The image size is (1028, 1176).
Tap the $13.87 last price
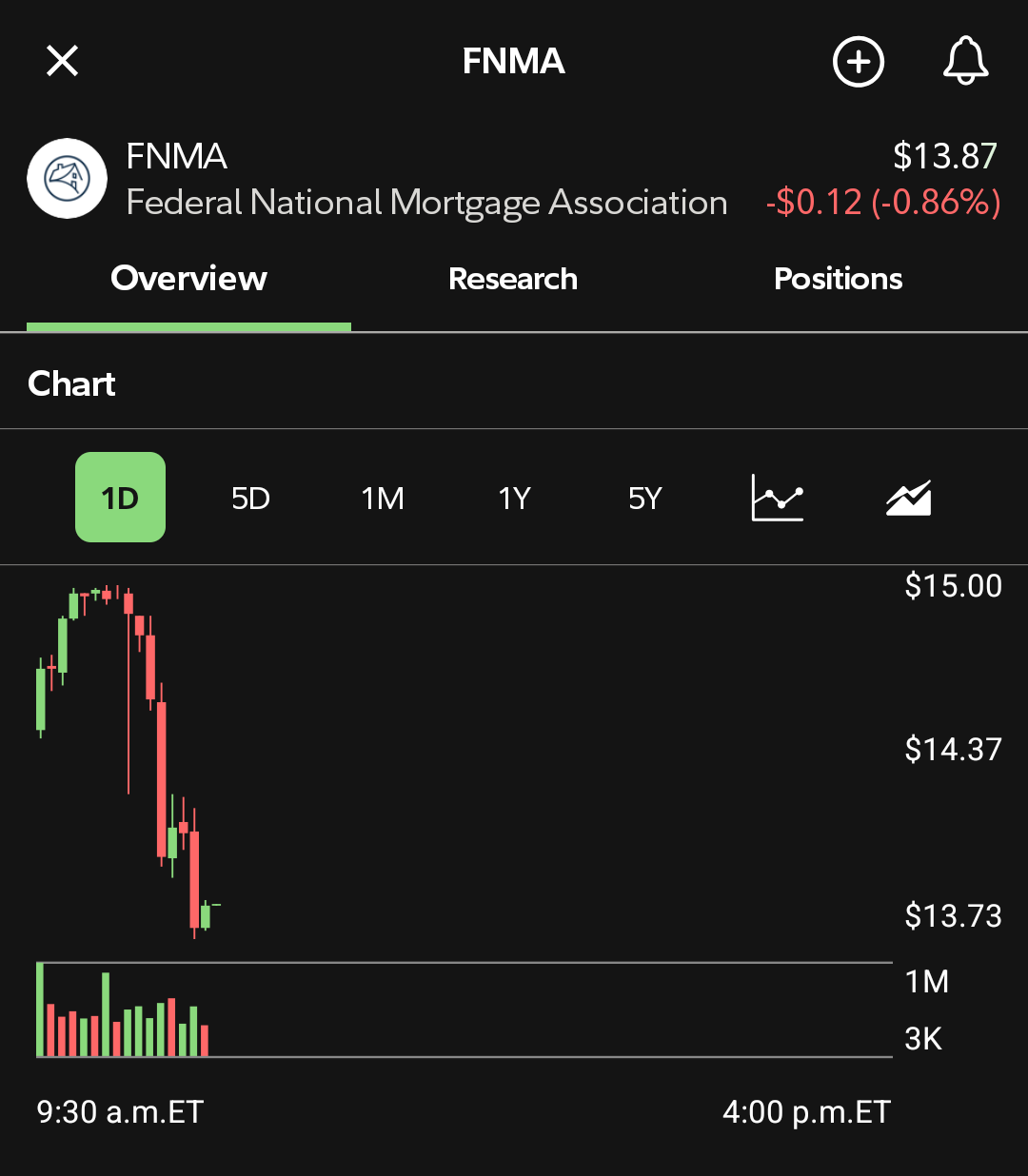point(945,156)
